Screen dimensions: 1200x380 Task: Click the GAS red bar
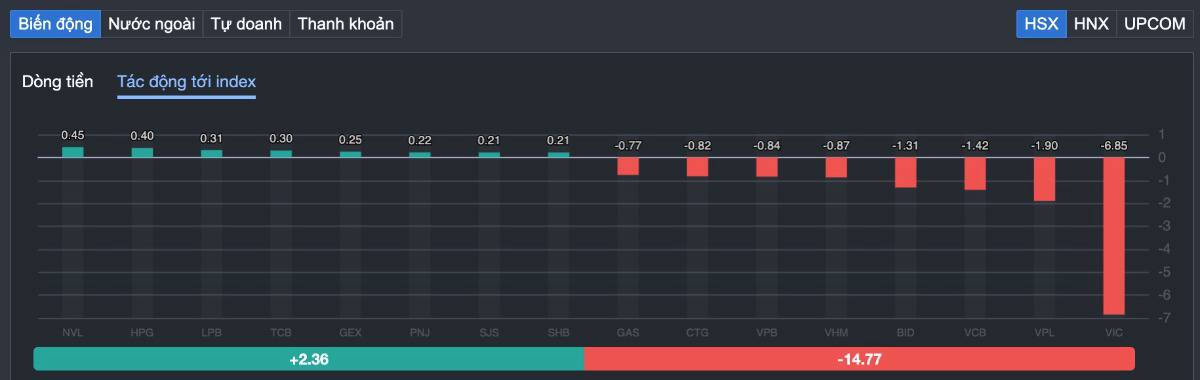pyautogui.click(x=628, y=166)
